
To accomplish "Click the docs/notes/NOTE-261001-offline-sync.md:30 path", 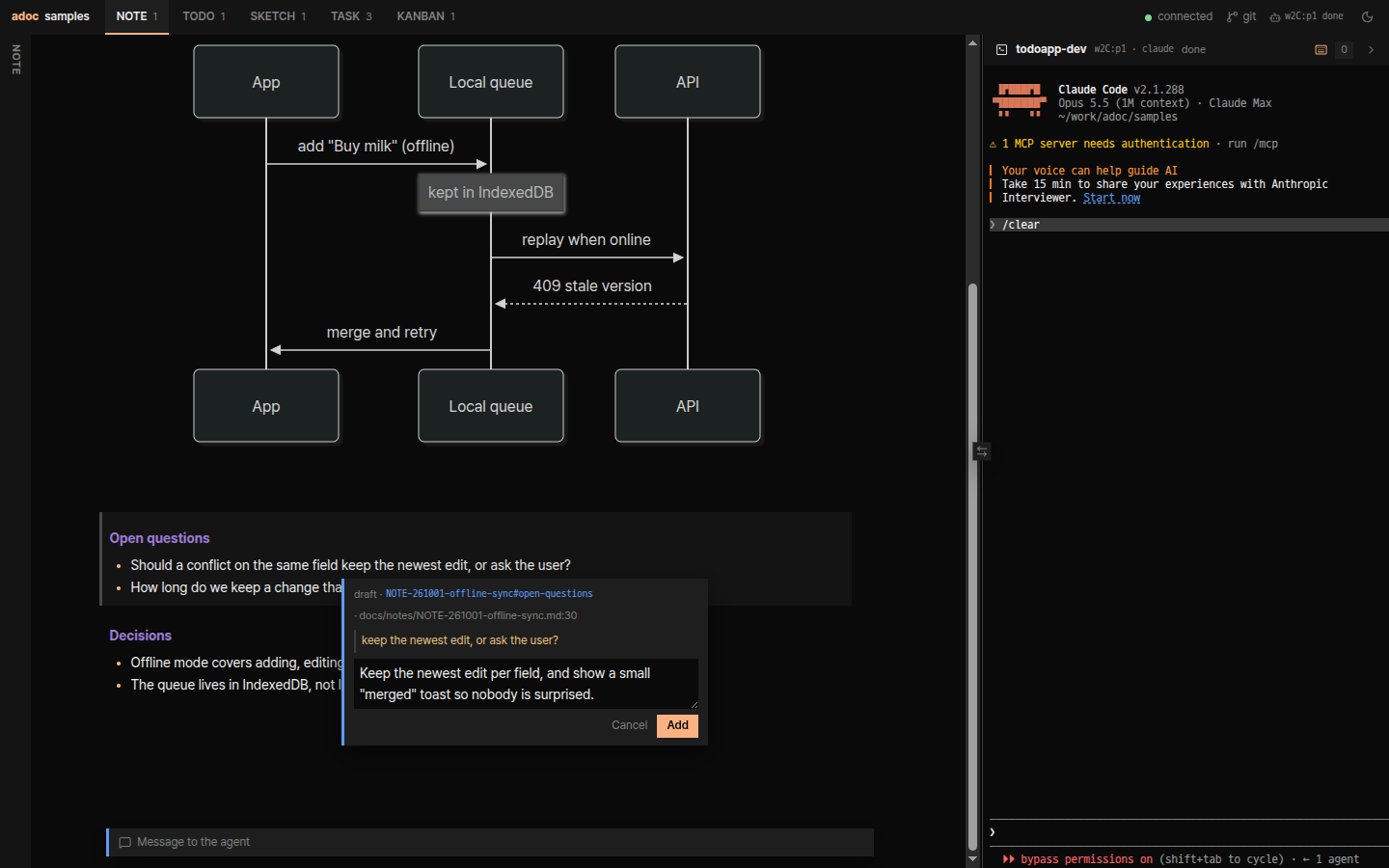I will 468,615.
